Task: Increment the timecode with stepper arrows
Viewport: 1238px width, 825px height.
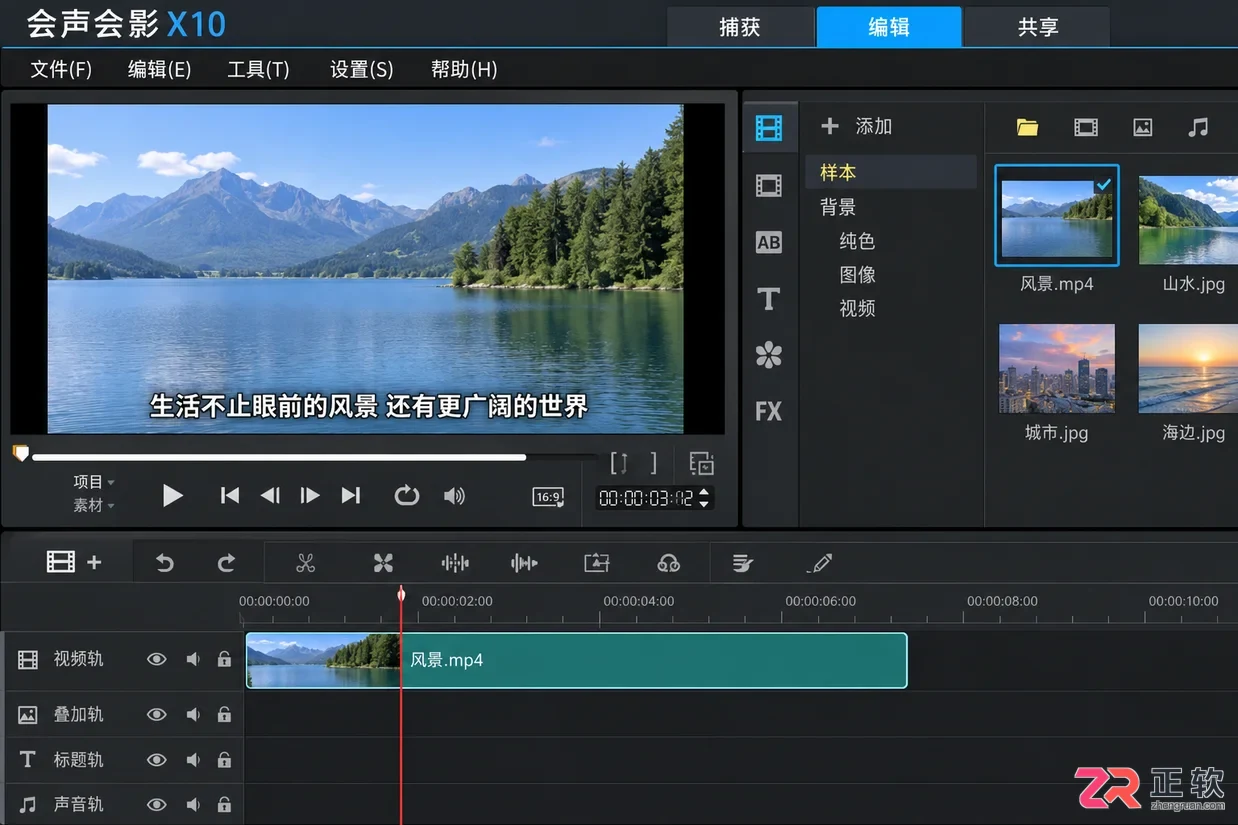Action: [704, 492]
